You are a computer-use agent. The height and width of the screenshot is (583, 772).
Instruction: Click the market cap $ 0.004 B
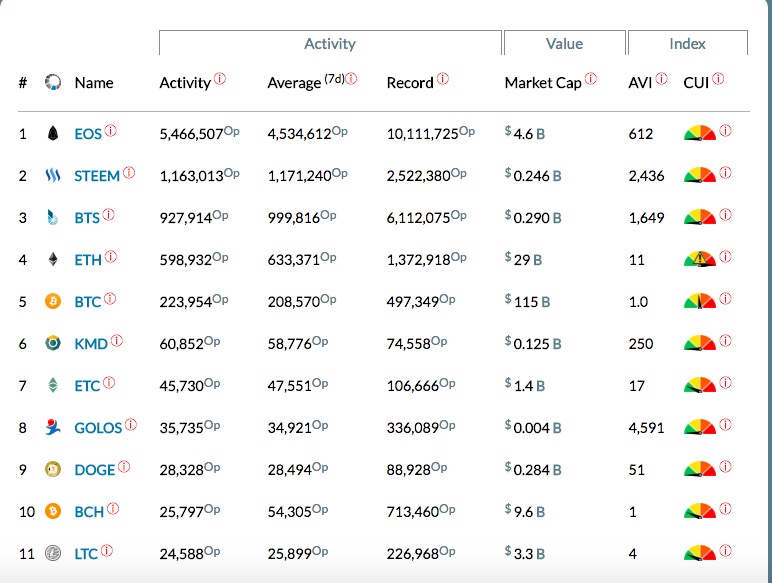click(x=533, y=427)
